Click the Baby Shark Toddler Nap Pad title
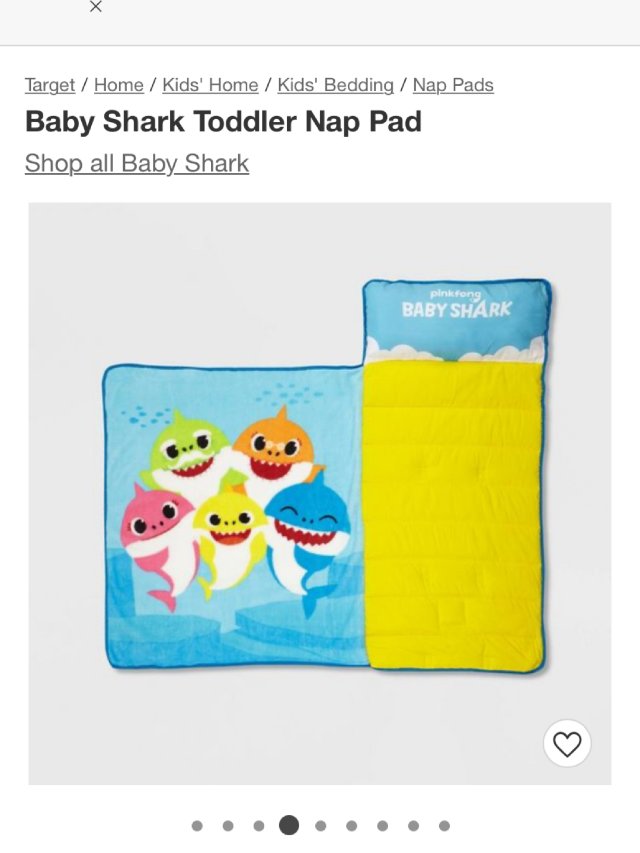Viewport: 640px width, 853px height. (x=223, y=121)
